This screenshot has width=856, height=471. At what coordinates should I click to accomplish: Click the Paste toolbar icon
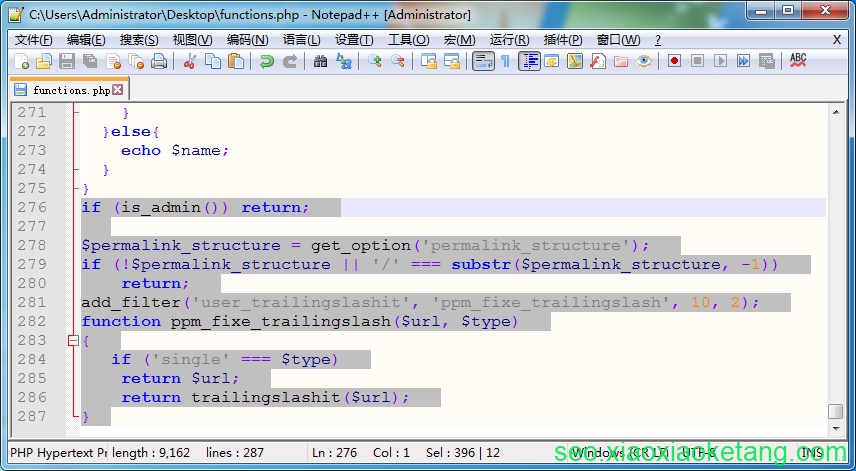(x=235, y=61)
